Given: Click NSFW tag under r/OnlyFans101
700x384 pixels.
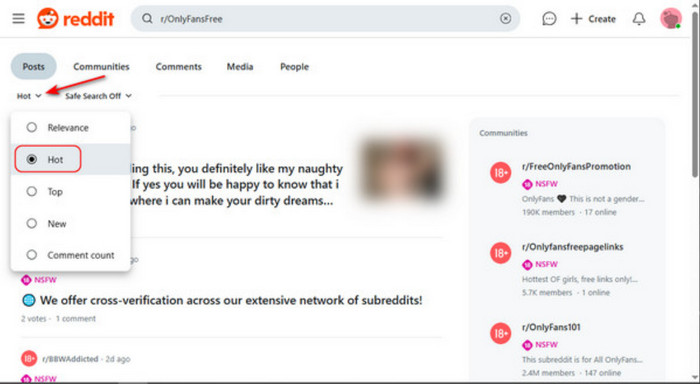Looking at the screenshot, I should click(540, 345).
